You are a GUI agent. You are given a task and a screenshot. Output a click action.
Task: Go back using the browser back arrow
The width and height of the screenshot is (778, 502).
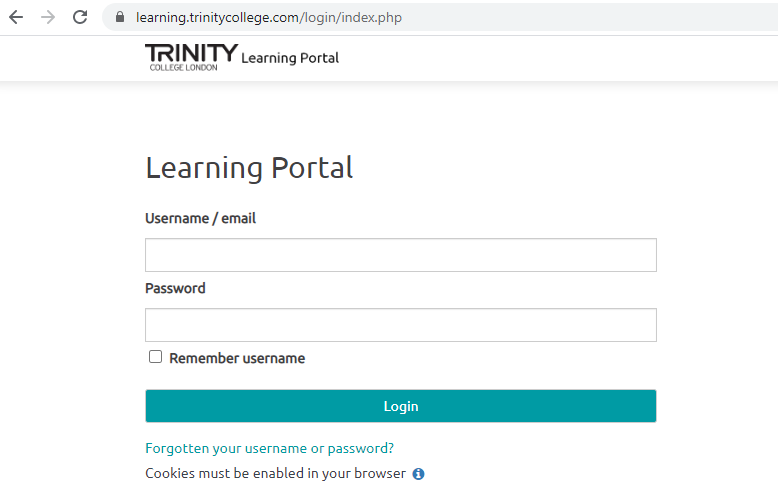click(16, 17)
